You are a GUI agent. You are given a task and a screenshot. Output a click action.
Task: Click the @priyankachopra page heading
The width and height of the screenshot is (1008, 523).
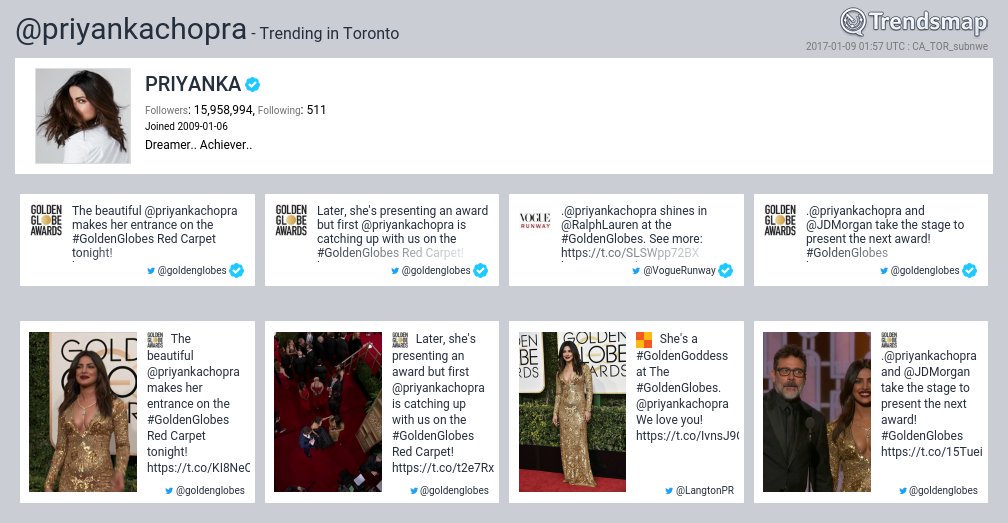[131, 30]
